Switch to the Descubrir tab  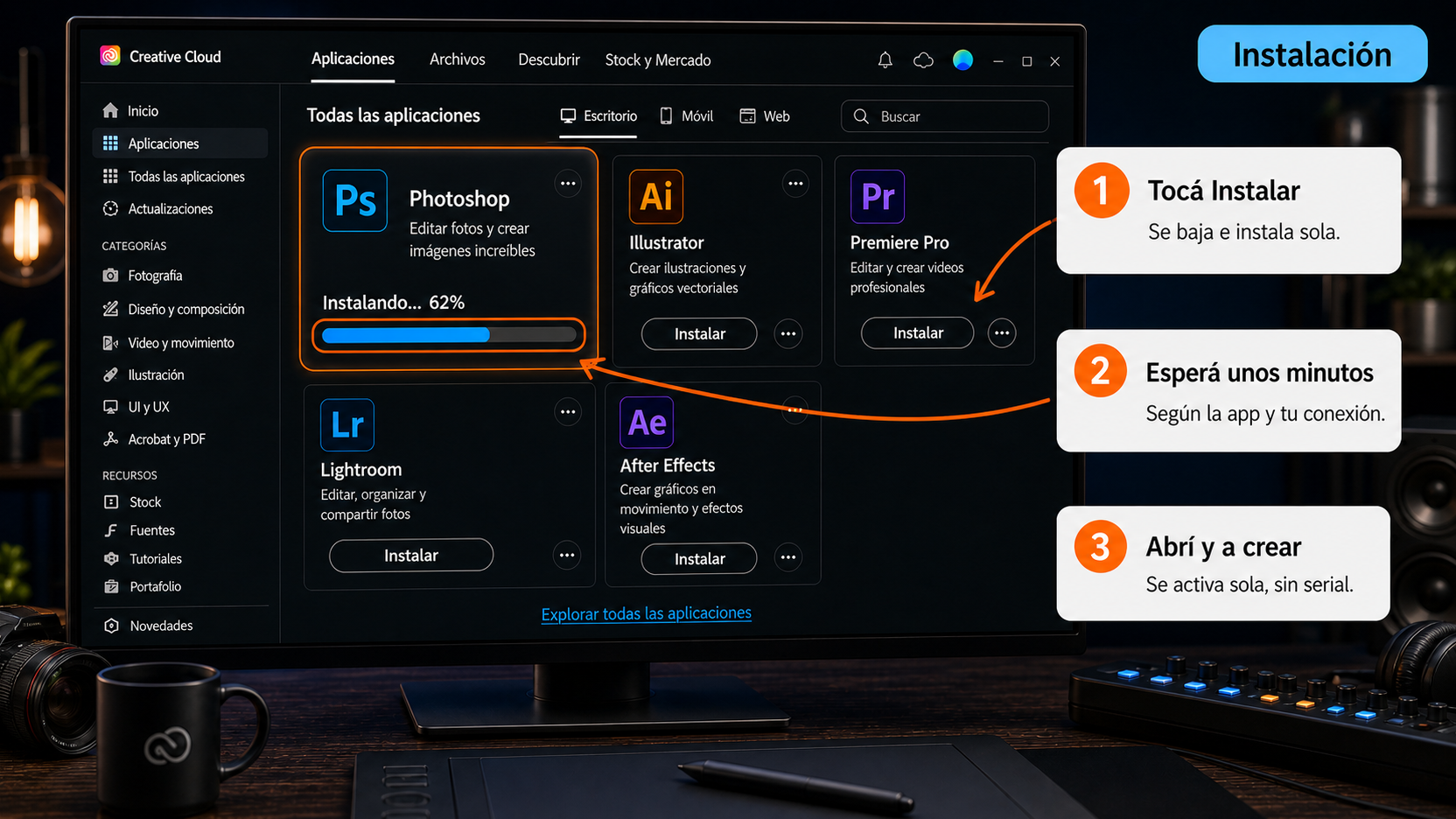549,59
